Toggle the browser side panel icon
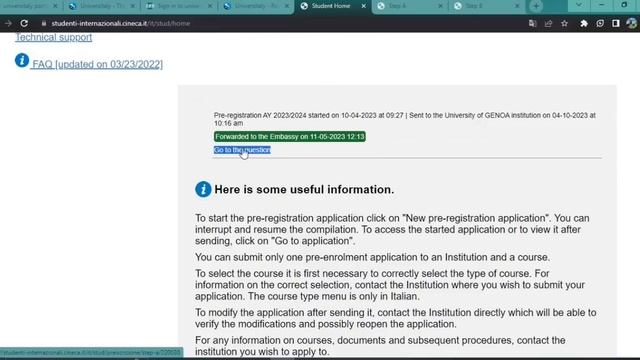 (x=616, y=24)
